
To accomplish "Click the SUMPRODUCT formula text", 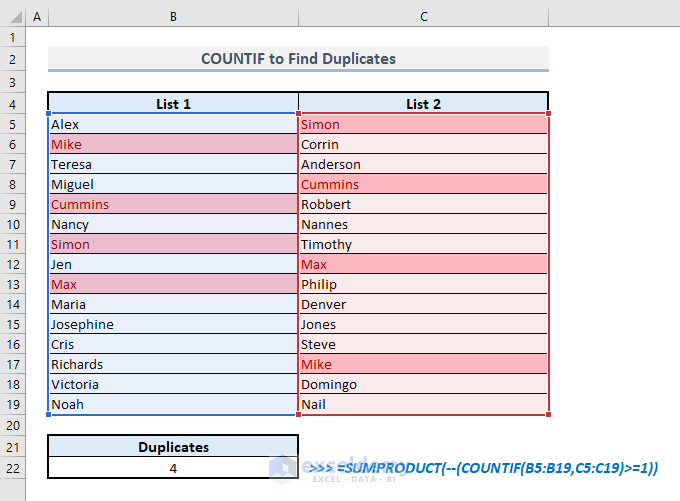I will [x=484, y=467].
